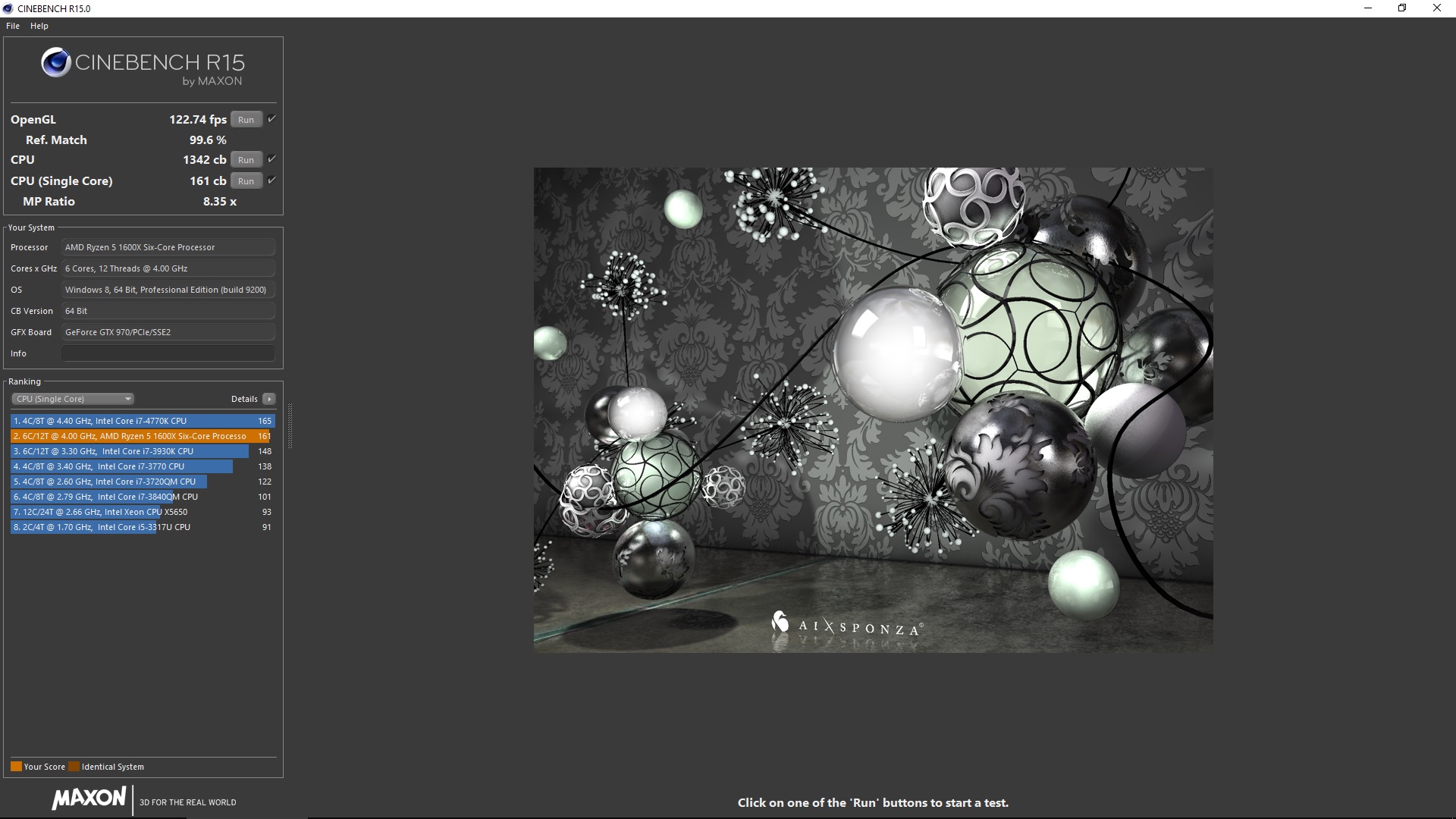Click the Details arrow icon

[x=269, y=399]
